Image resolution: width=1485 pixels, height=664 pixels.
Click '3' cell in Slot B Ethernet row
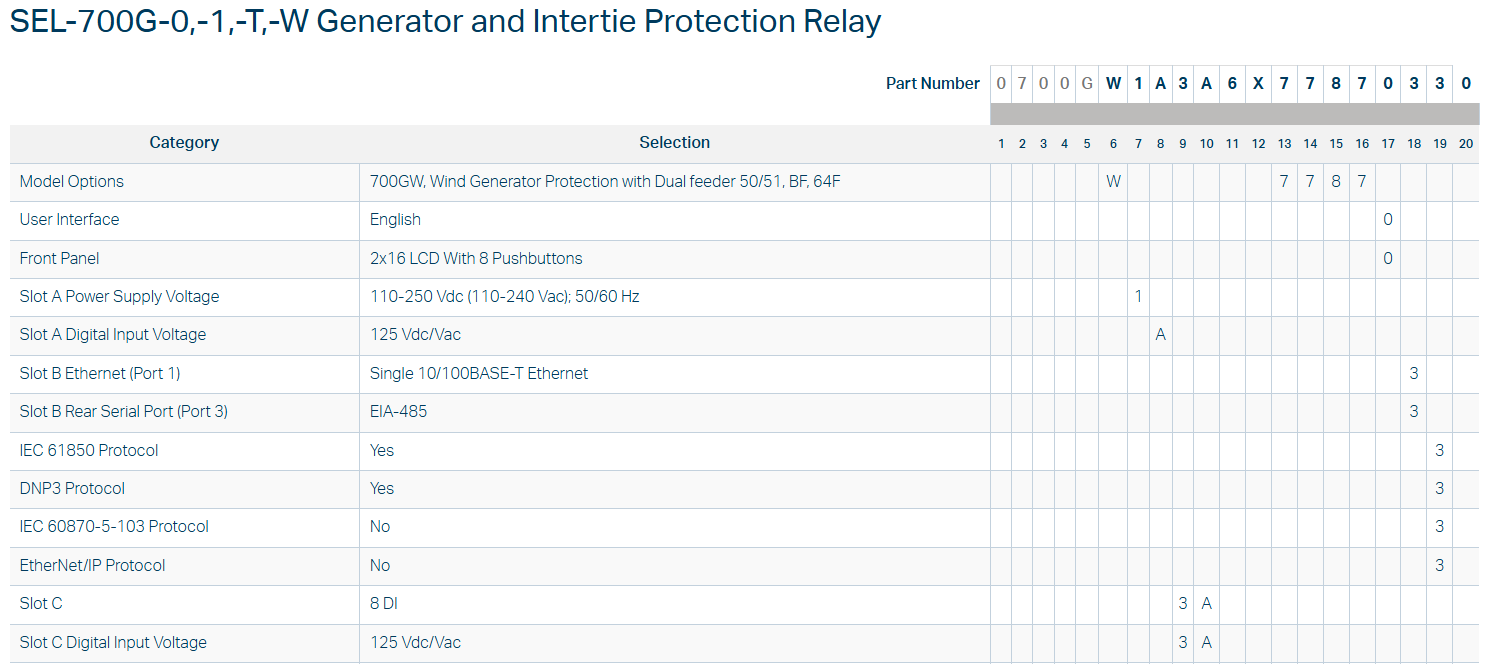pyautogui.click(x=1414, y=374)
